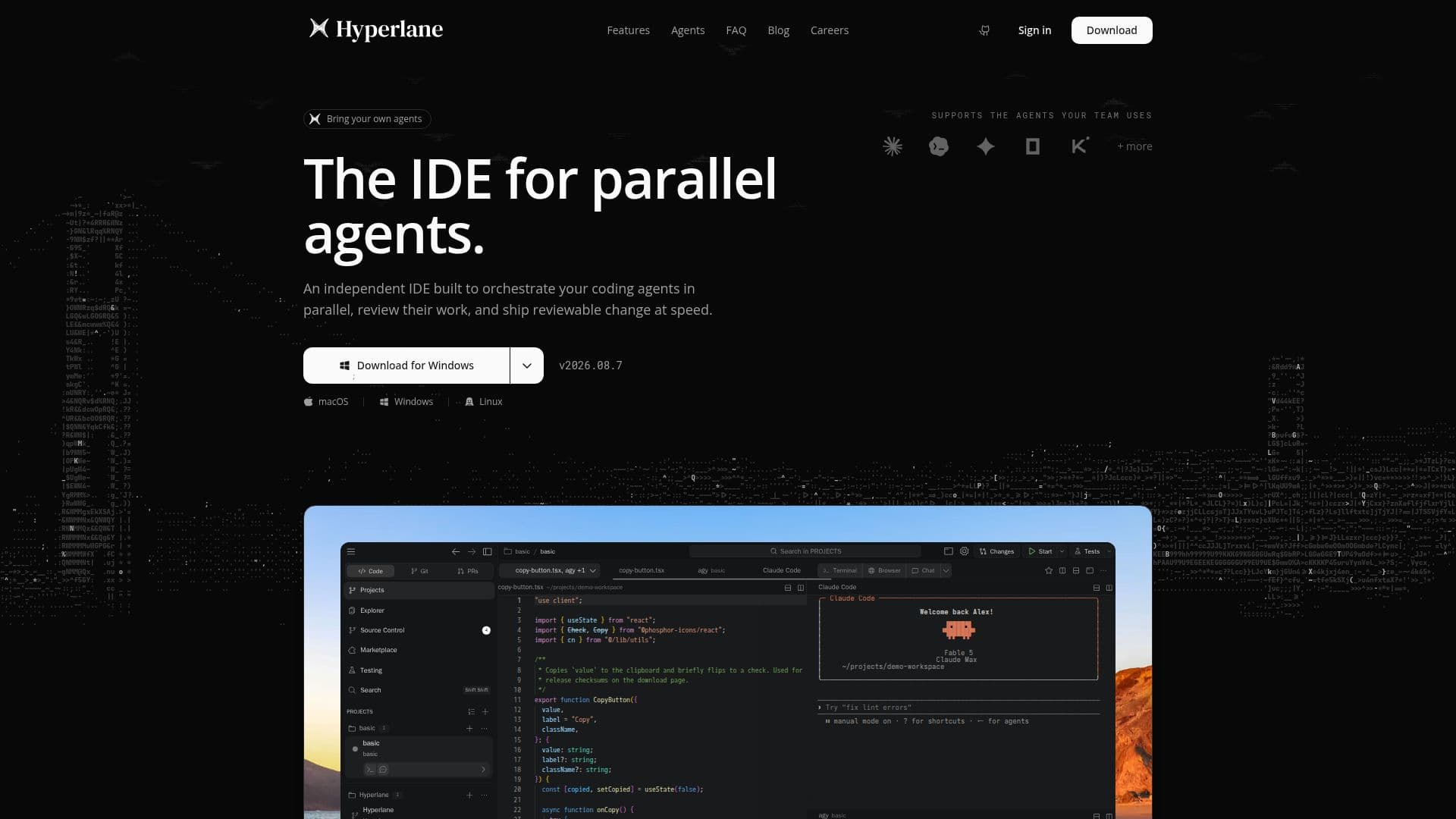
Task: Click the '+ more' agents text
Action: click(1134, 146)
